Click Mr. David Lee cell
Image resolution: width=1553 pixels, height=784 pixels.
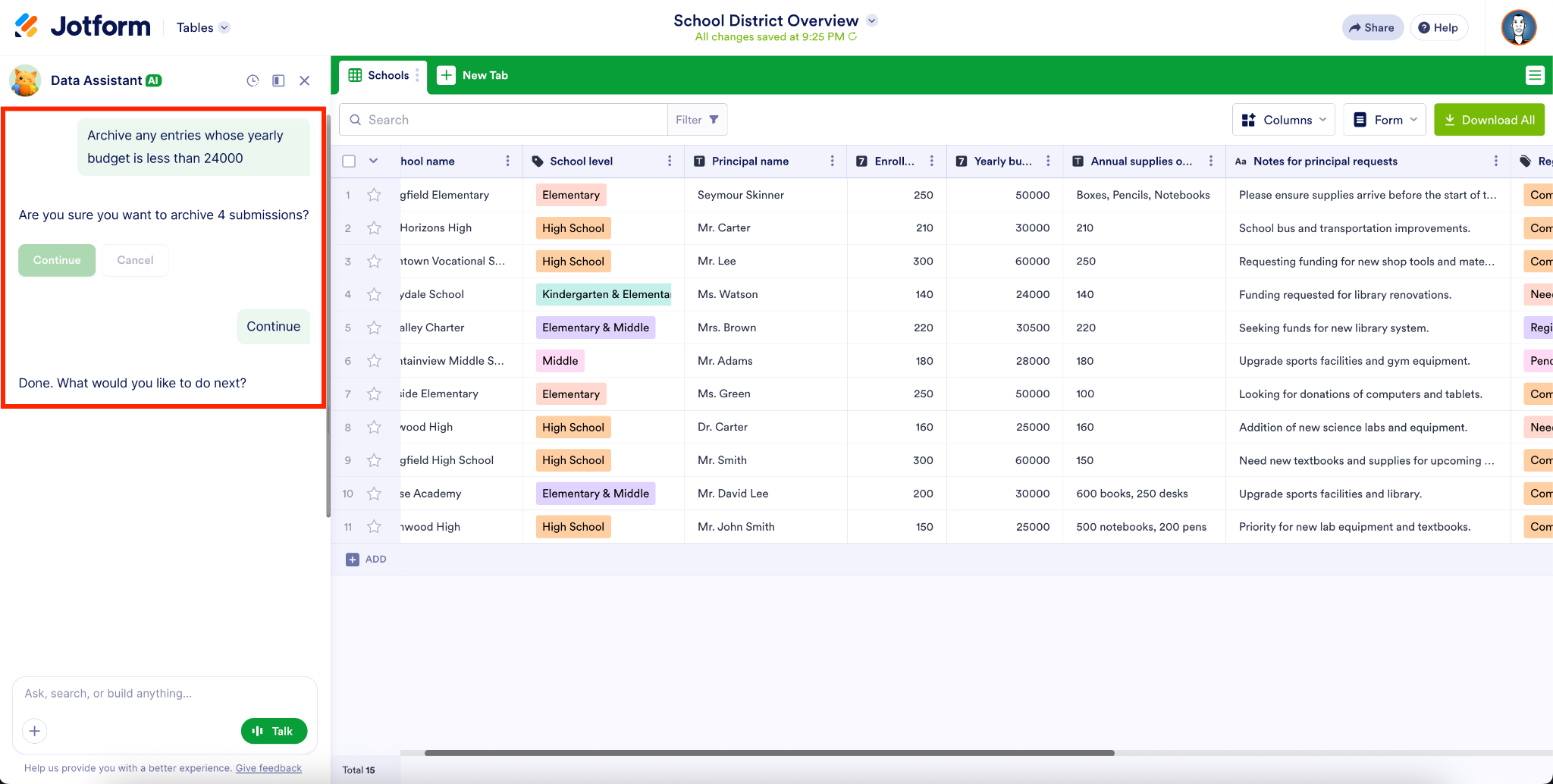click(x=766, y=494)
